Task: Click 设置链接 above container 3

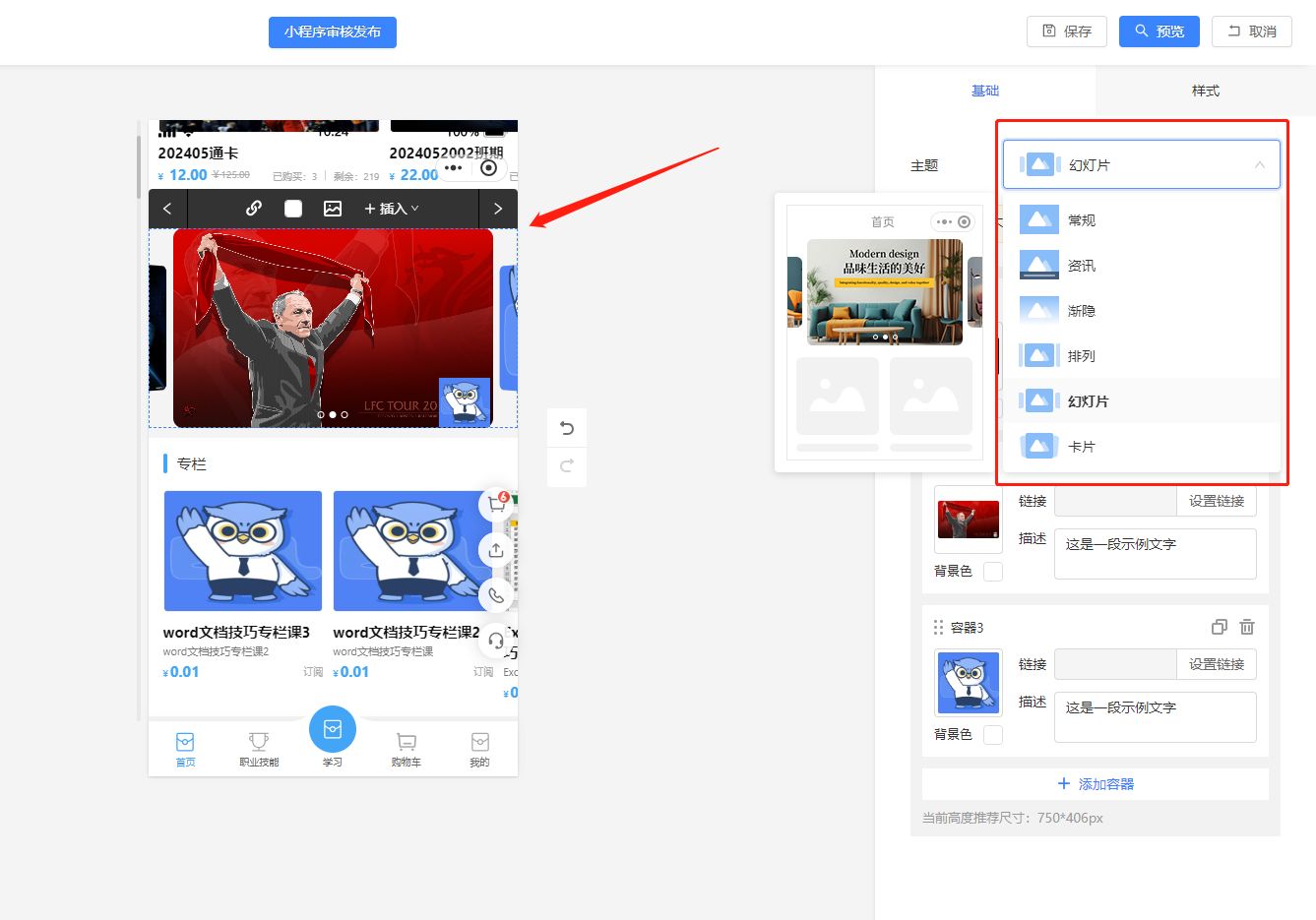Action: coord(1217,501)
